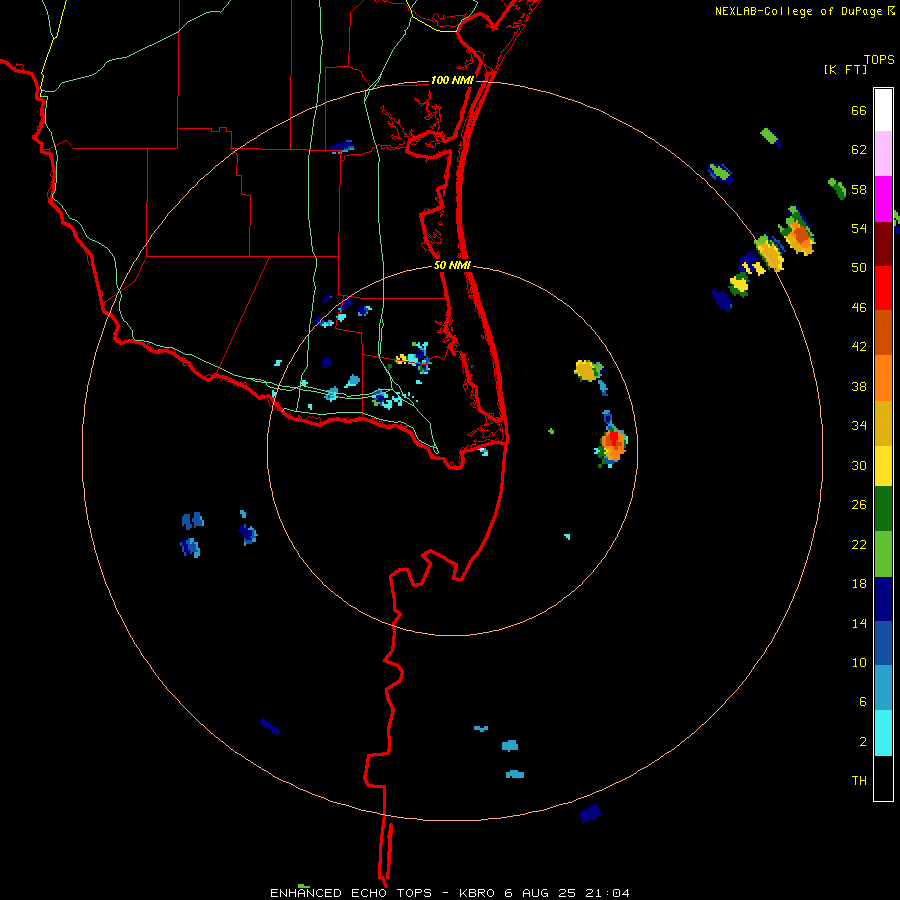Select the magenta legend swatch

pyautogui.click(x=883, y=199)
